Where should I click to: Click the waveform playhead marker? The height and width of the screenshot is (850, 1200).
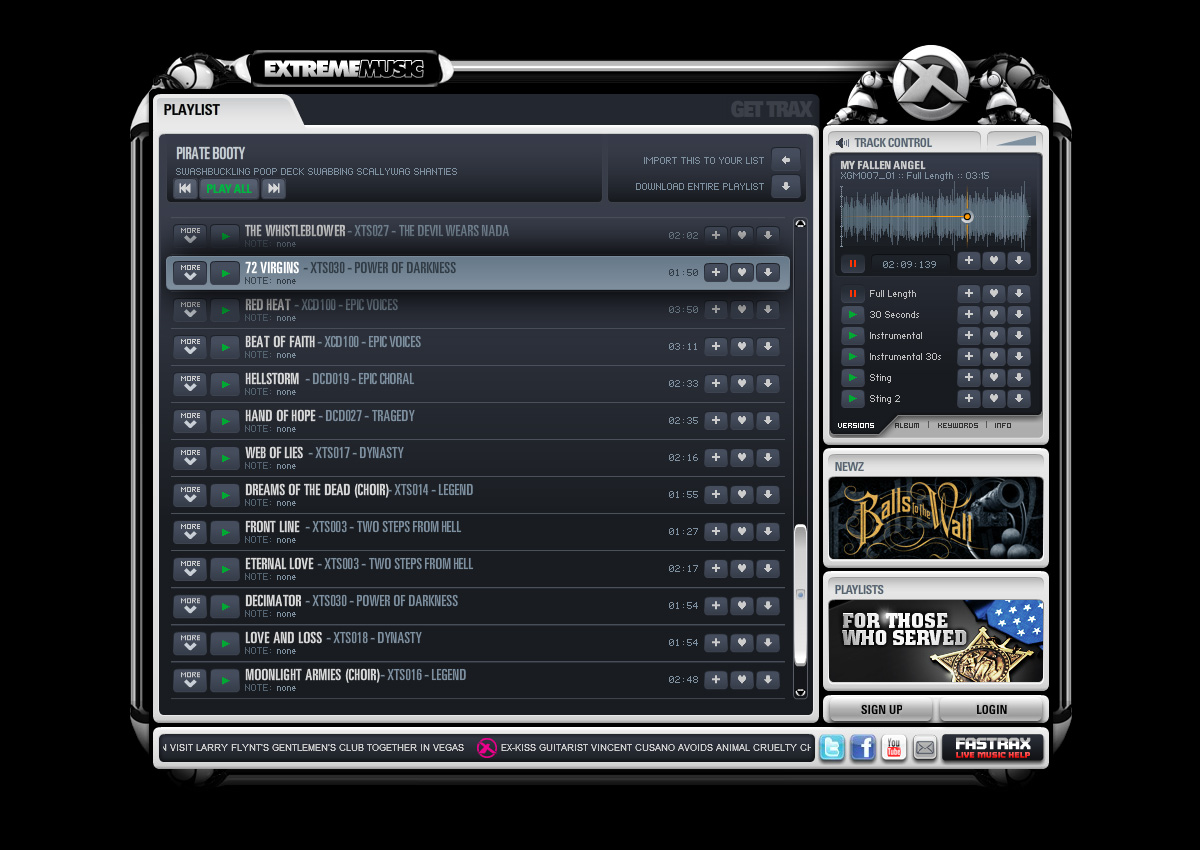click(x=967, y=217)
